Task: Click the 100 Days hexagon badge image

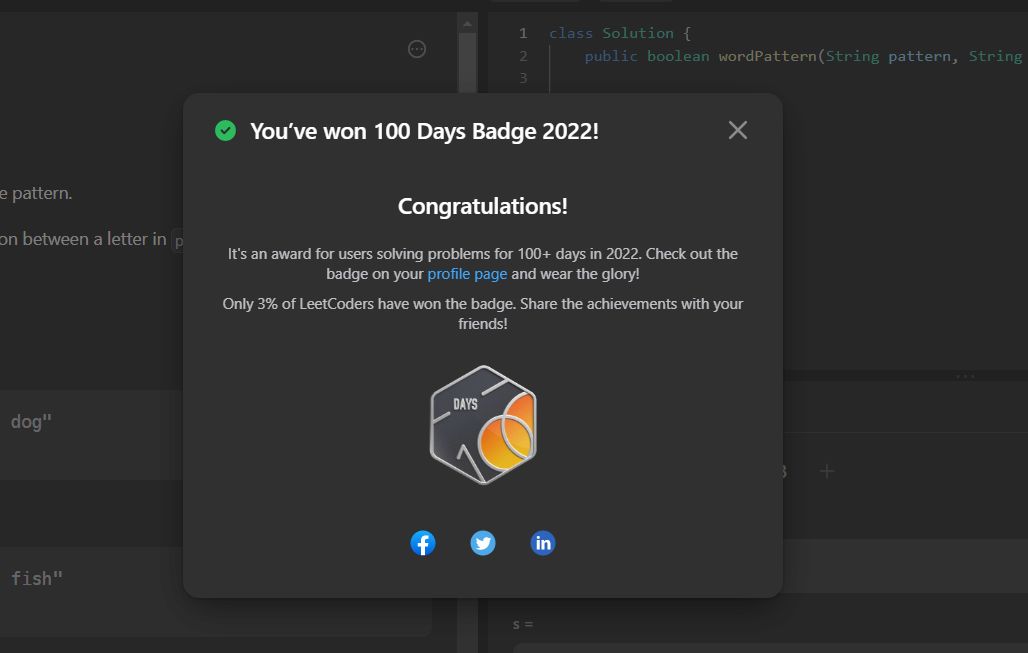Action: point(483,425)
